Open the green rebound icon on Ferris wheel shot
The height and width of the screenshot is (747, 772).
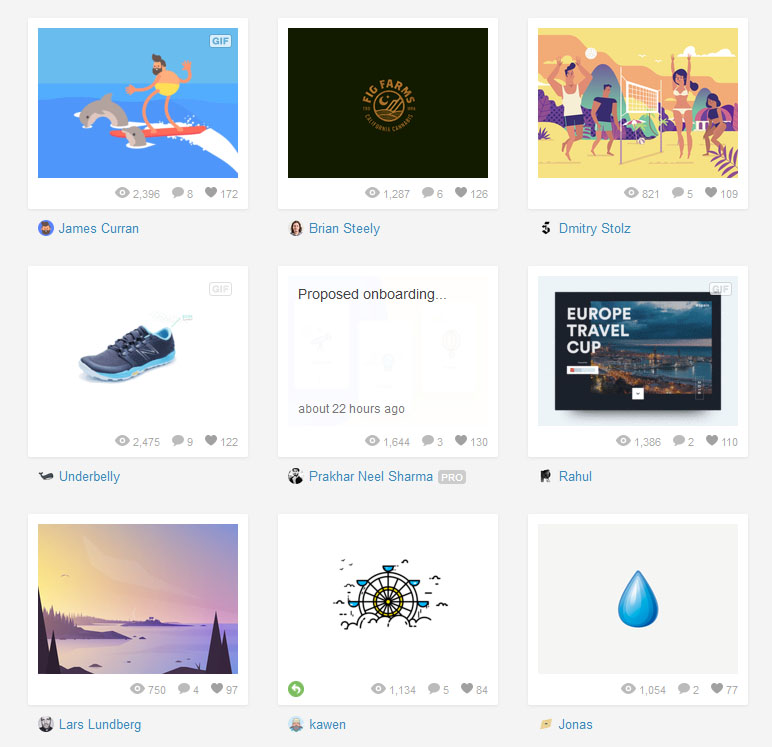point(296,688)
